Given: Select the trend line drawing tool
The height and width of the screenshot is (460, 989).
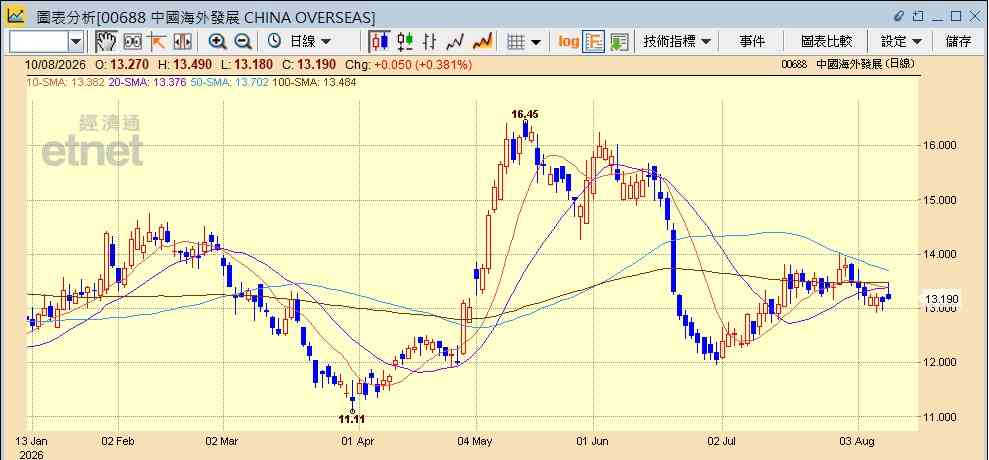Looking at the screenshot, I should [x=156, y=42].
